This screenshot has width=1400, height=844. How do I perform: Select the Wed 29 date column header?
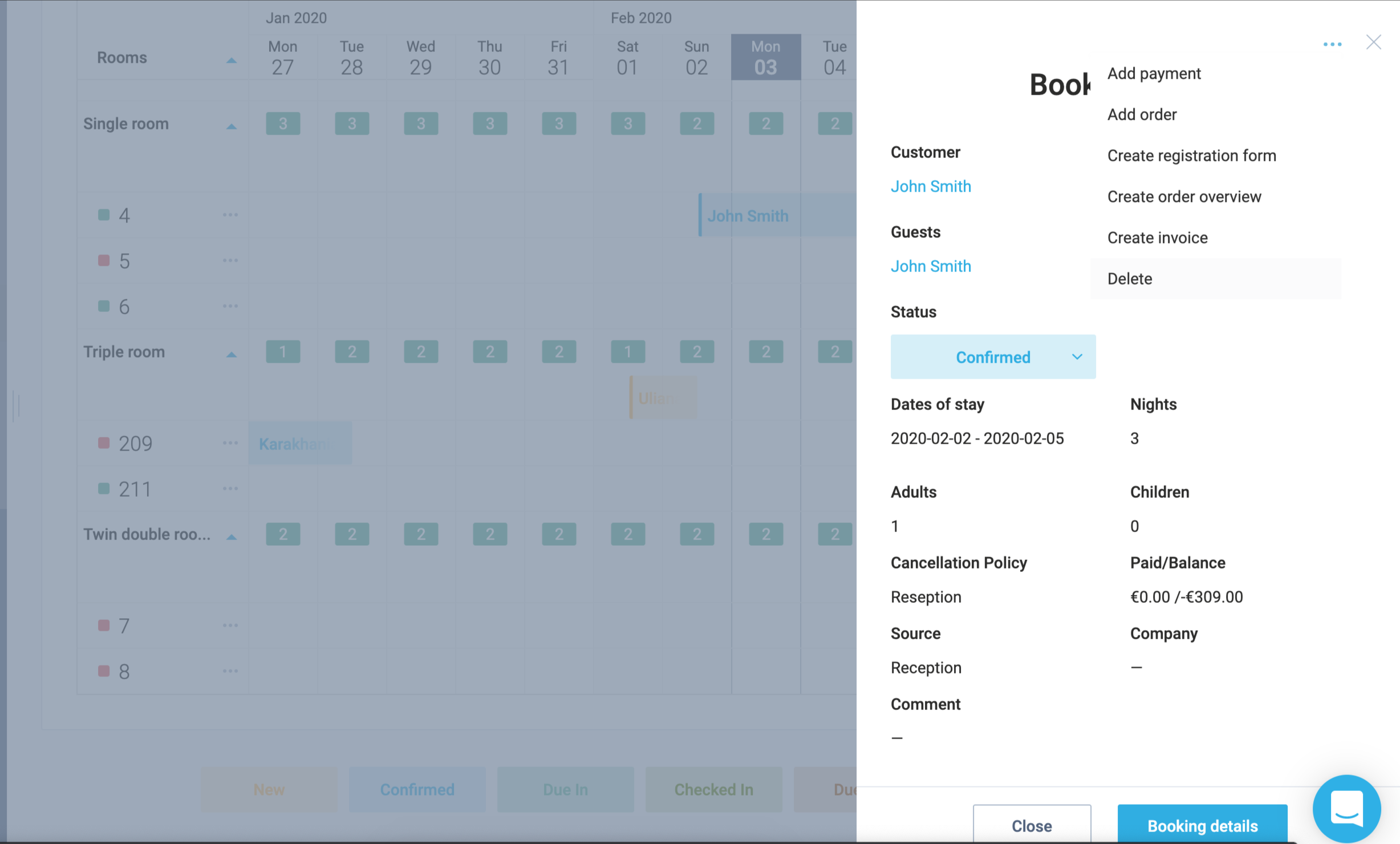[421, 57]
